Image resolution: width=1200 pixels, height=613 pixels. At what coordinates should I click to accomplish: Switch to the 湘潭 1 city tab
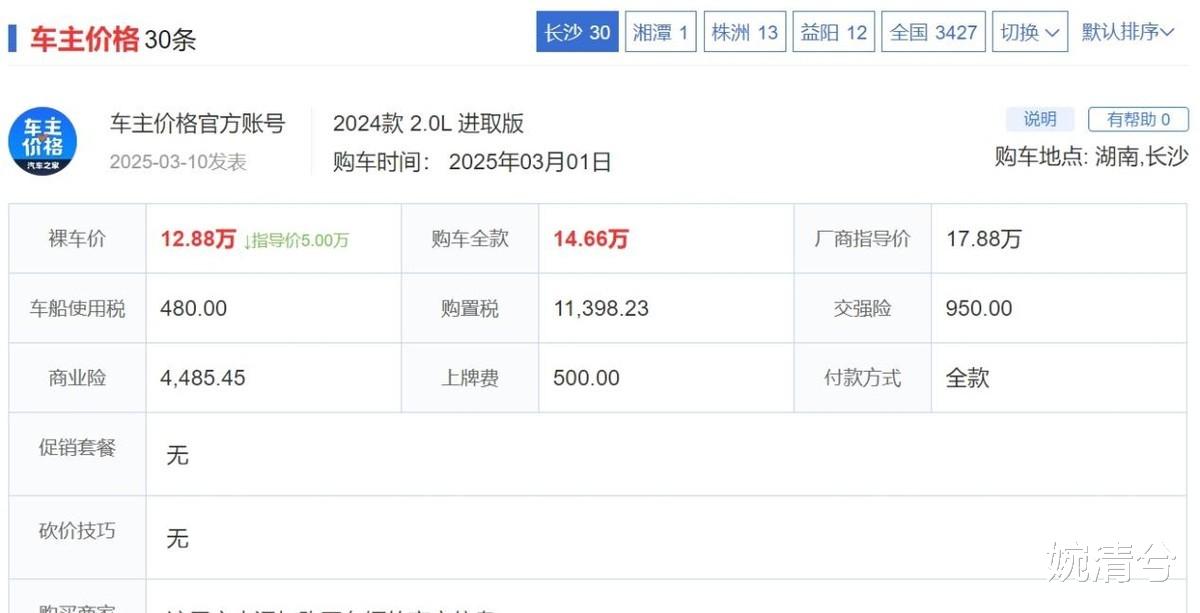[x=660, y=32]
